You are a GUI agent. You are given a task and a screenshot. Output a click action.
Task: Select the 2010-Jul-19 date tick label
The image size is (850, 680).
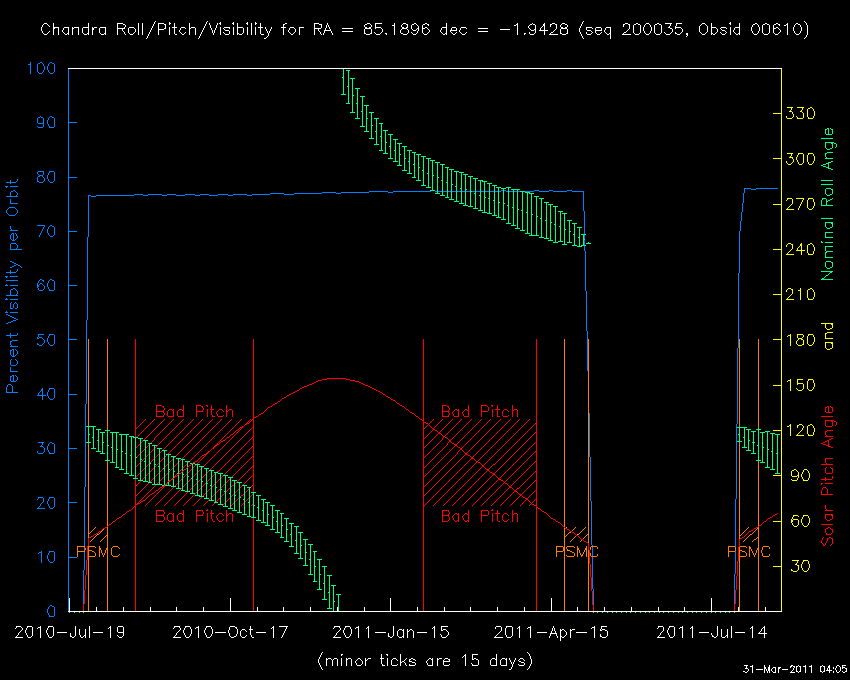(70, 632)
